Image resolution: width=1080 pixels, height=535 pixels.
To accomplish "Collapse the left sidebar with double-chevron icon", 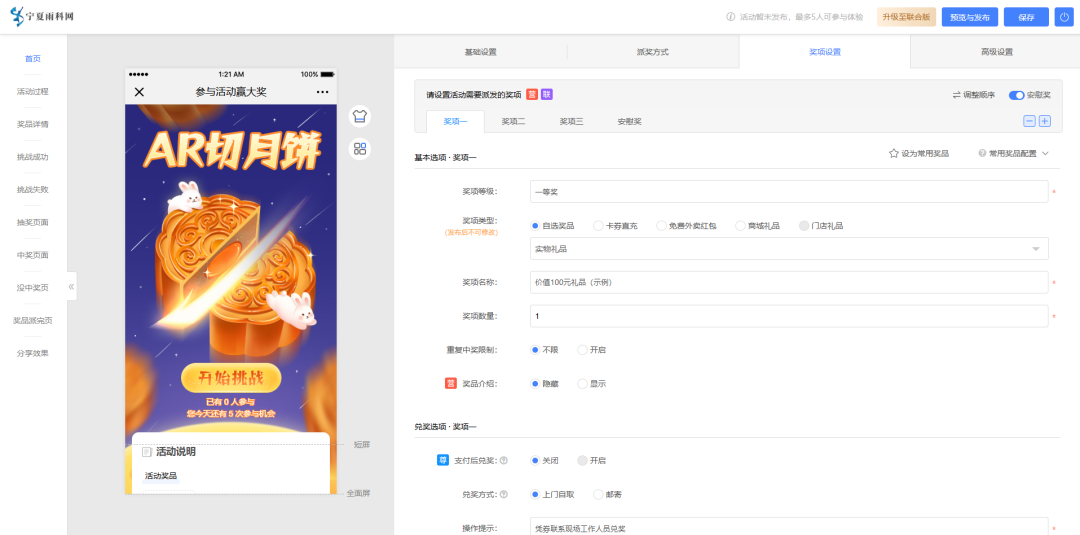I will [72, 286].
